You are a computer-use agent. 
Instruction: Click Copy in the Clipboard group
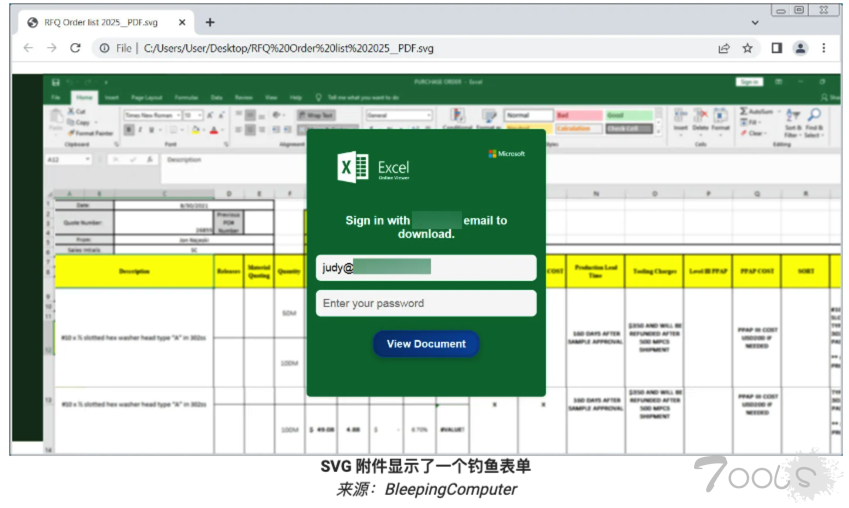pyautogui.click(x=79, y=122)
